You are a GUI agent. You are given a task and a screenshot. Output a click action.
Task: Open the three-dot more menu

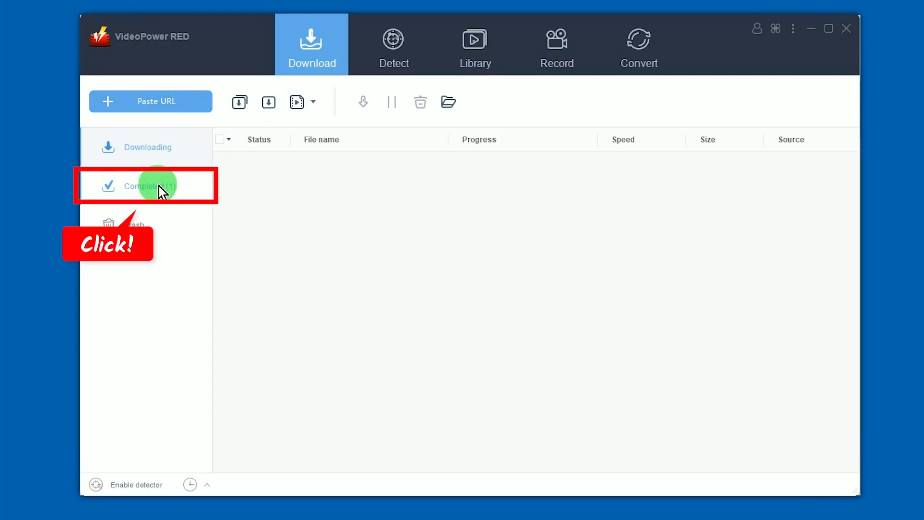tap(793, 28)
